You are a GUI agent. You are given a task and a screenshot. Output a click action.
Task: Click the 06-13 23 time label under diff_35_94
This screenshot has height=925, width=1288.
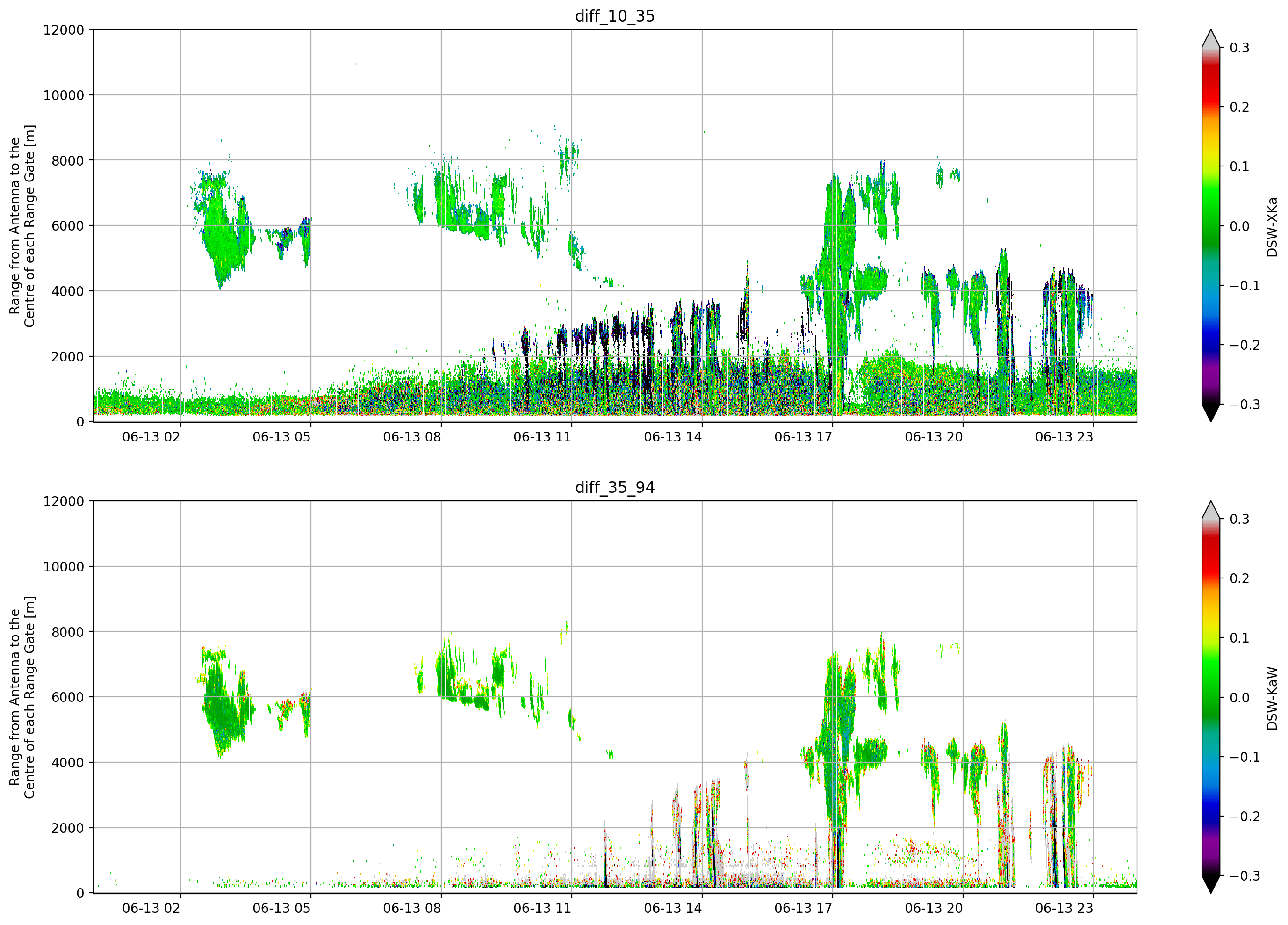pos(1064,909)
